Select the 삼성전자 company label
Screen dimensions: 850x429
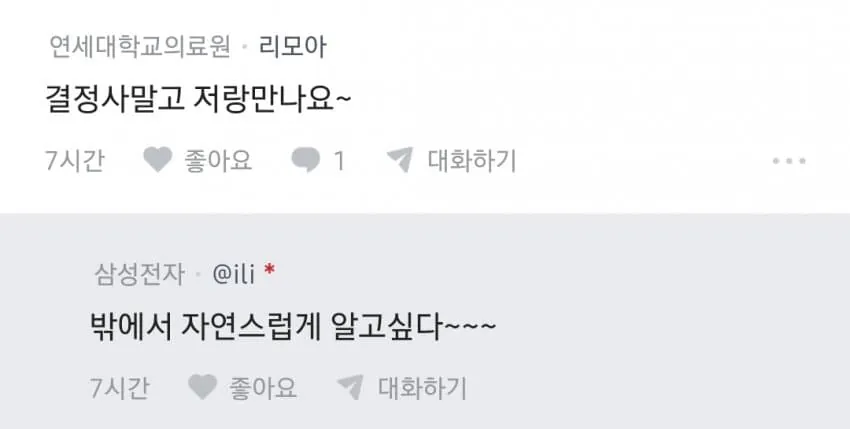(140, 274)
